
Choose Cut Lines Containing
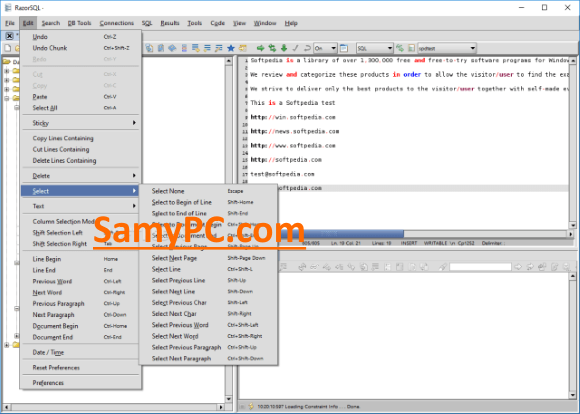[80, 149]
